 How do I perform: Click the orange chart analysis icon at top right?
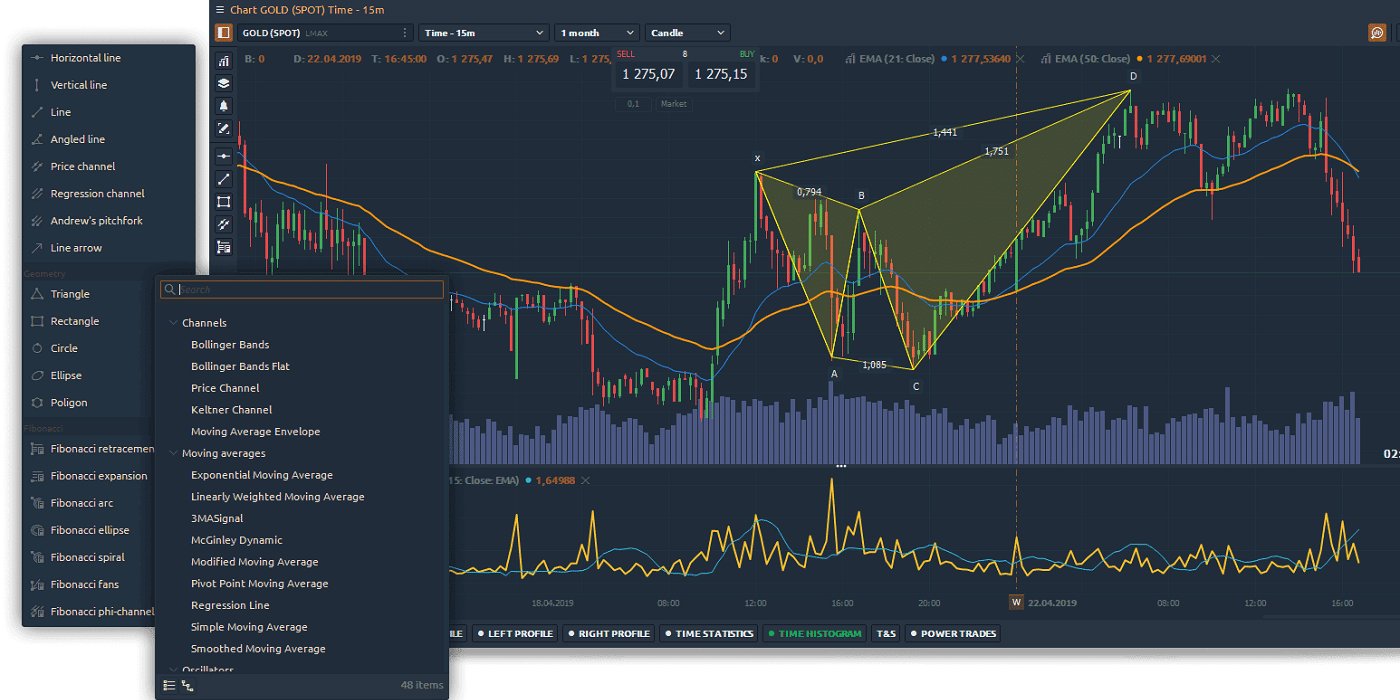pos(1377,33)
